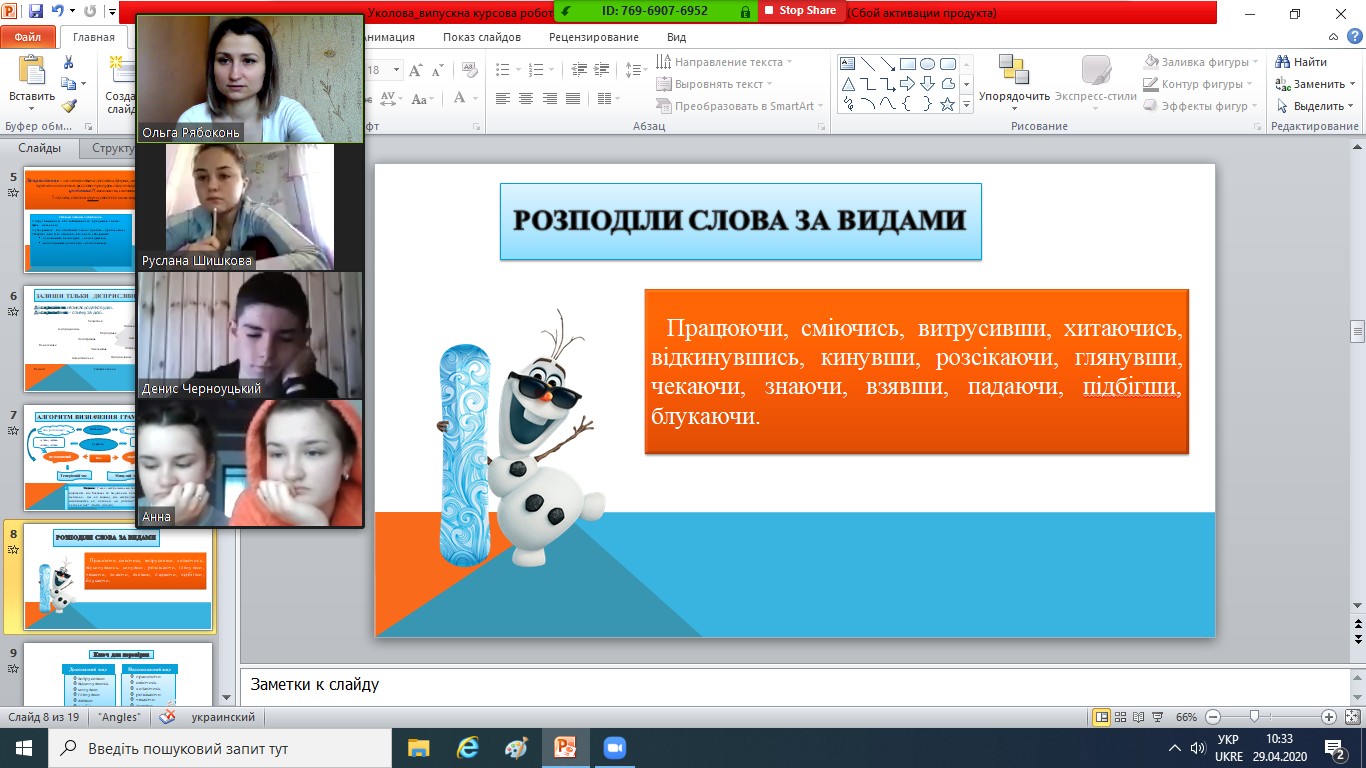Switch to Slide Sorter view in status bar

[1121, 717]
